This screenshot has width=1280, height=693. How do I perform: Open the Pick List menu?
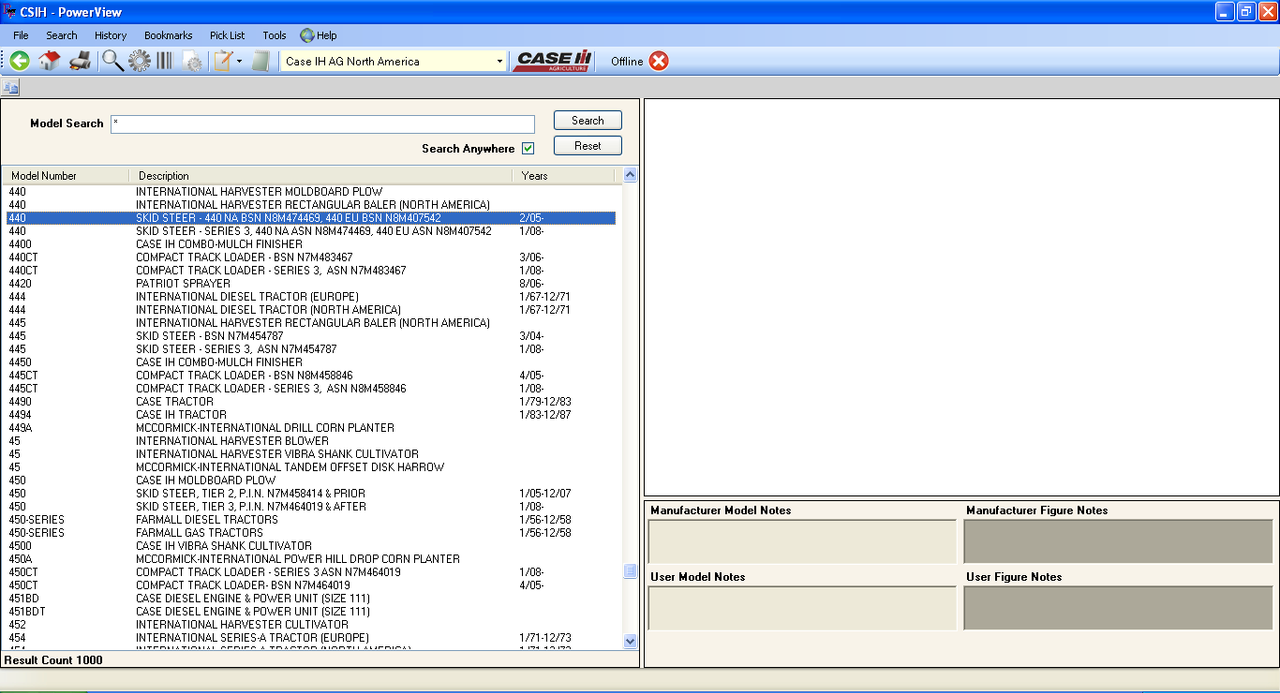click(227, 35)
